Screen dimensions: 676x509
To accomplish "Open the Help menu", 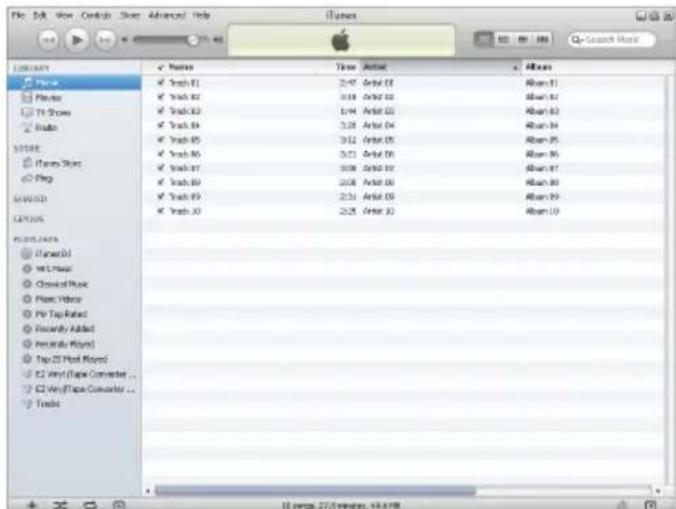I will [x=201, y=16].
